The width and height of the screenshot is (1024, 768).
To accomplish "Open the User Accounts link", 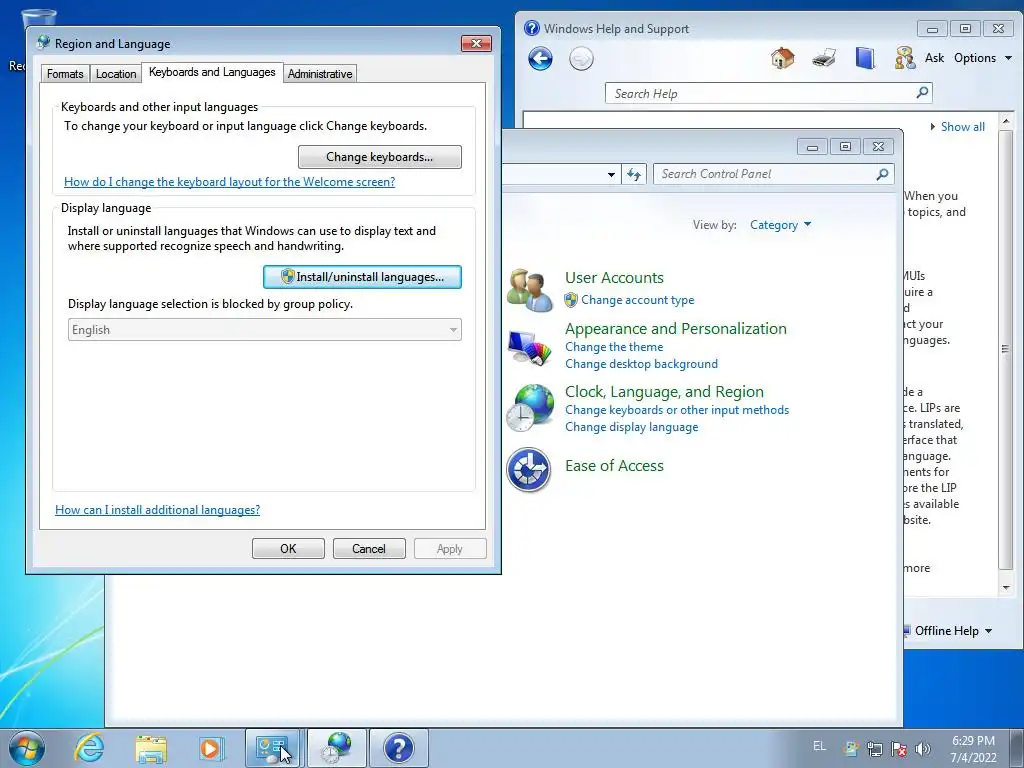I will point(614,278).
